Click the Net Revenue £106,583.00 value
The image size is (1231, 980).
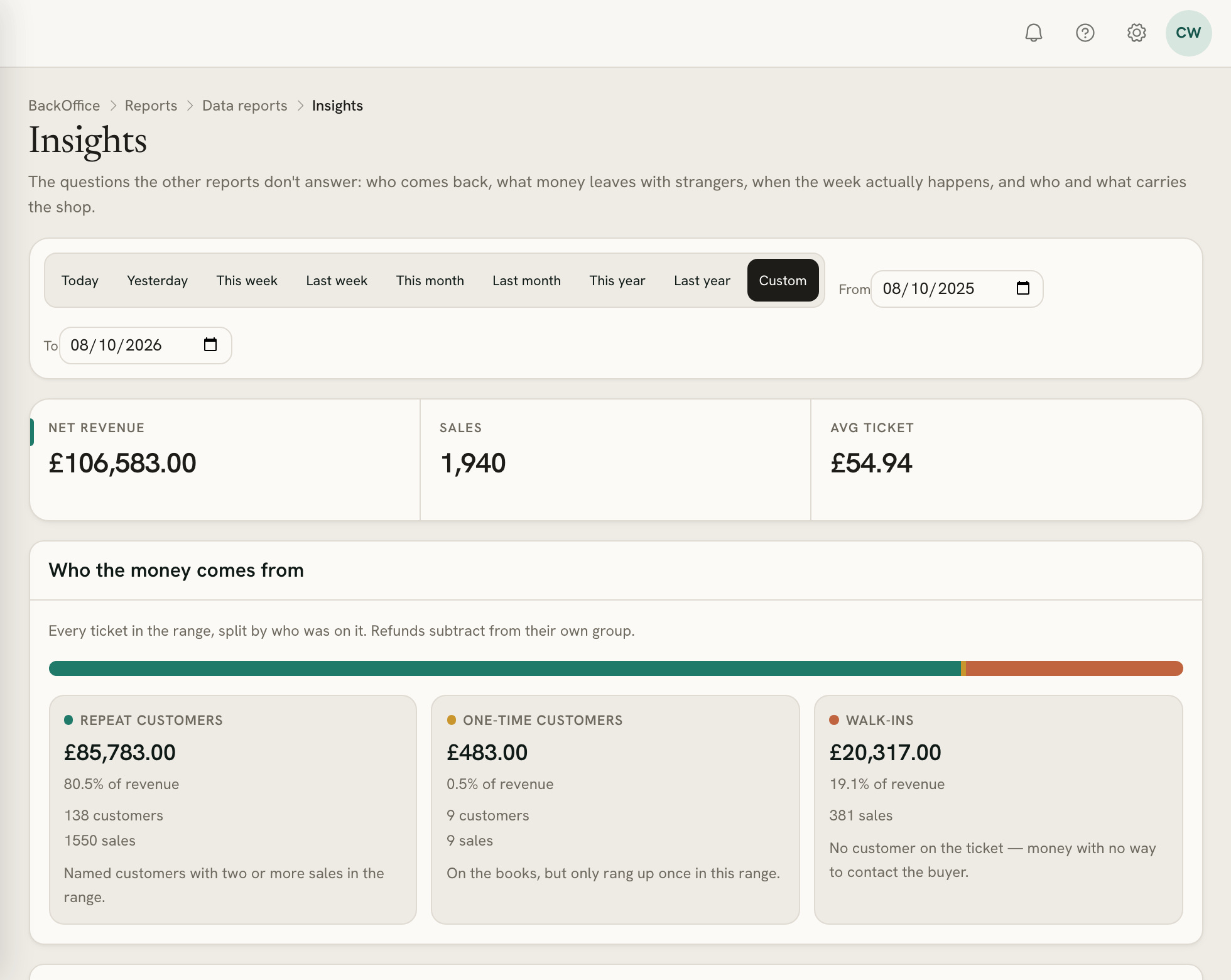coord(122,463)
